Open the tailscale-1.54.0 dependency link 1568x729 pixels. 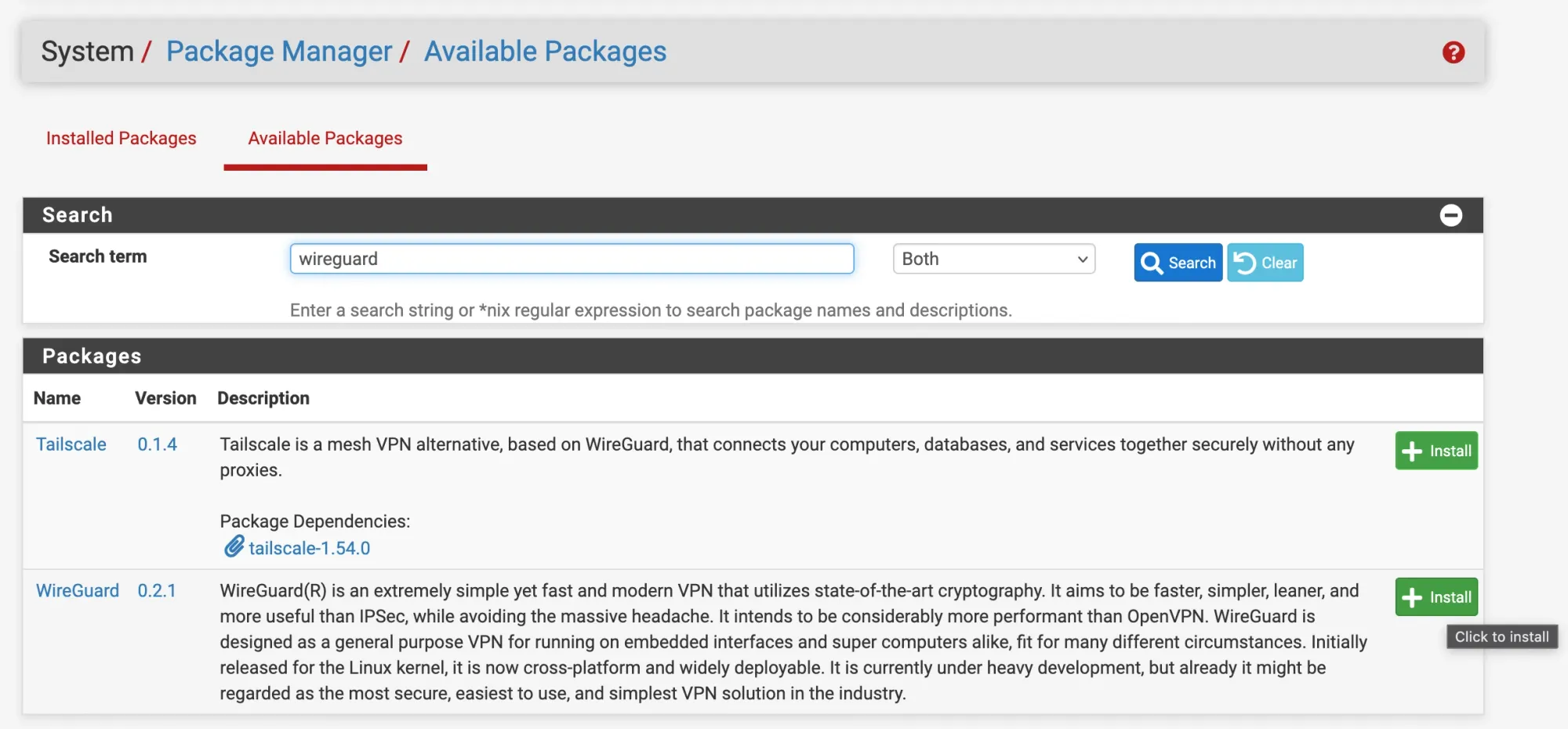pos(310,548)
